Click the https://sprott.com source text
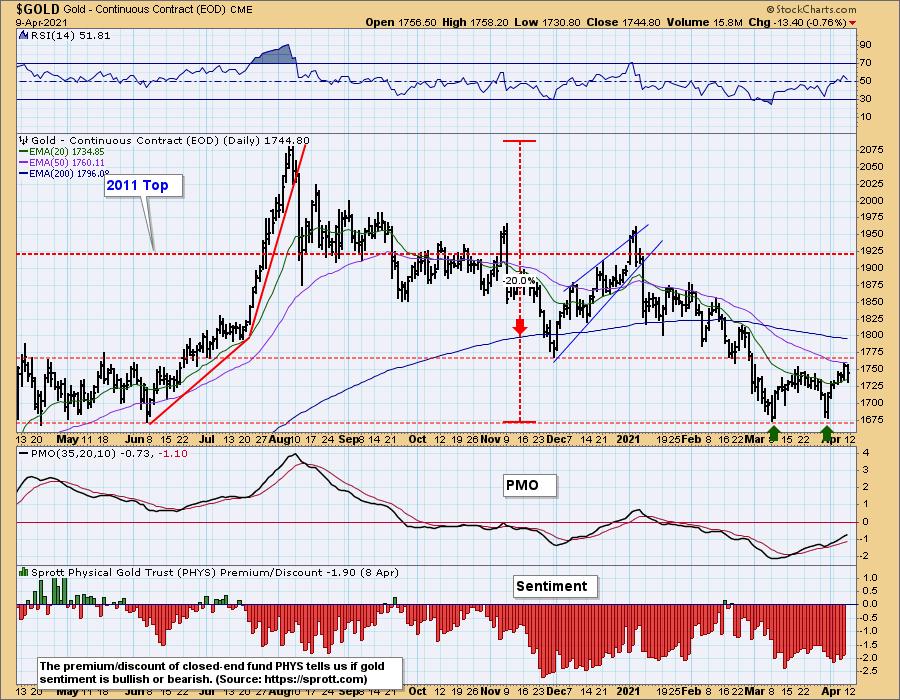The height and width of the screenshot is (700, 900). (x=313, y=679)
